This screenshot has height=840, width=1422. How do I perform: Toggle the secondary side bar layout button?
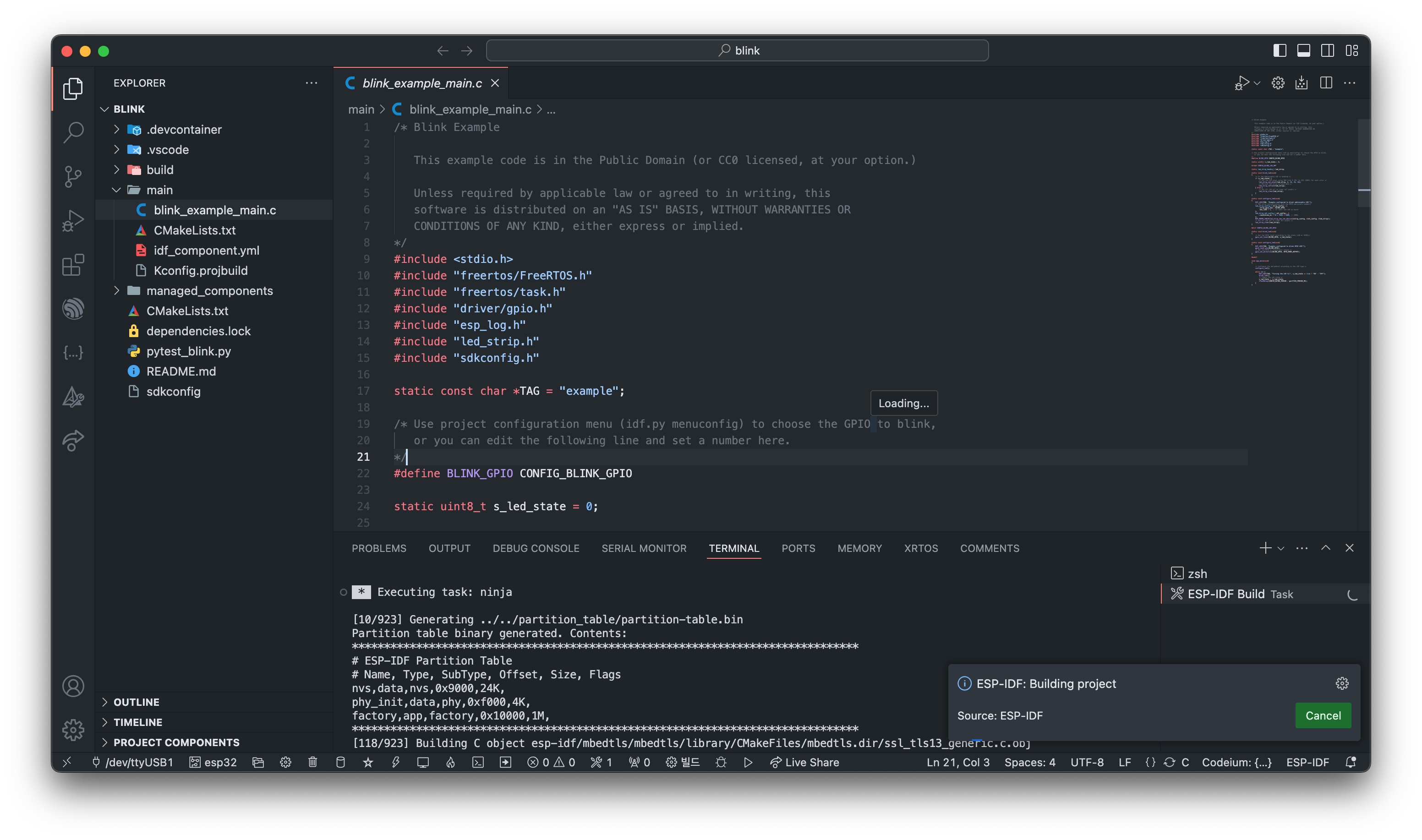(x=1327, y=50)
